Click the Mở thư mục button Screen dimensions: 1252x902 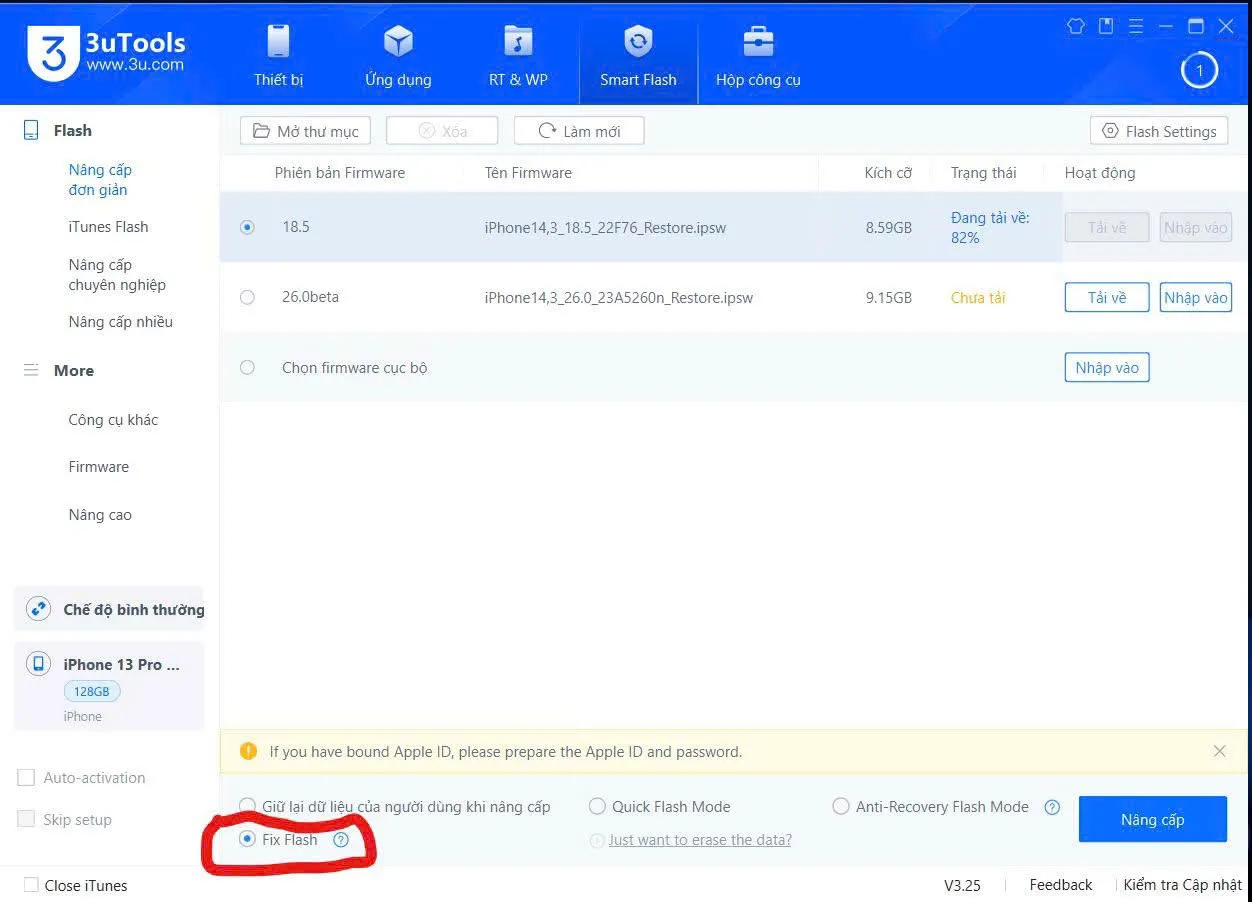(305, 131)
